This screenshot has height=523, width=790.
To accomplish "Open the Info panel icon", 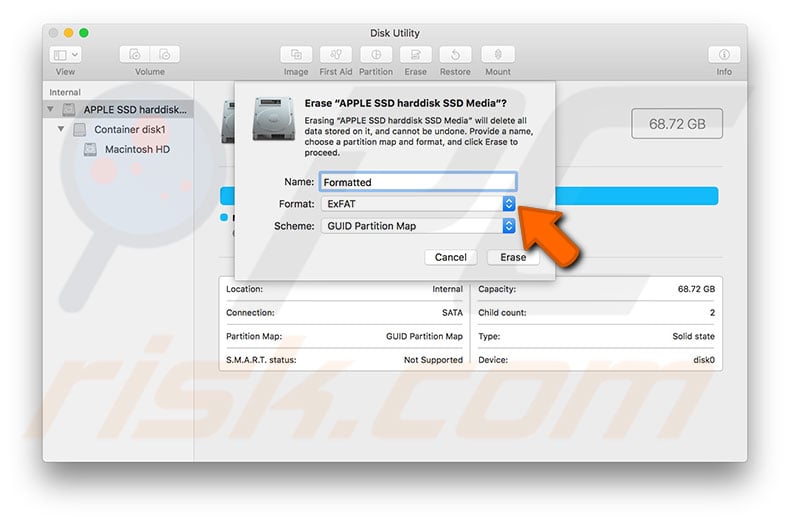I will click(x=724, y=56).
